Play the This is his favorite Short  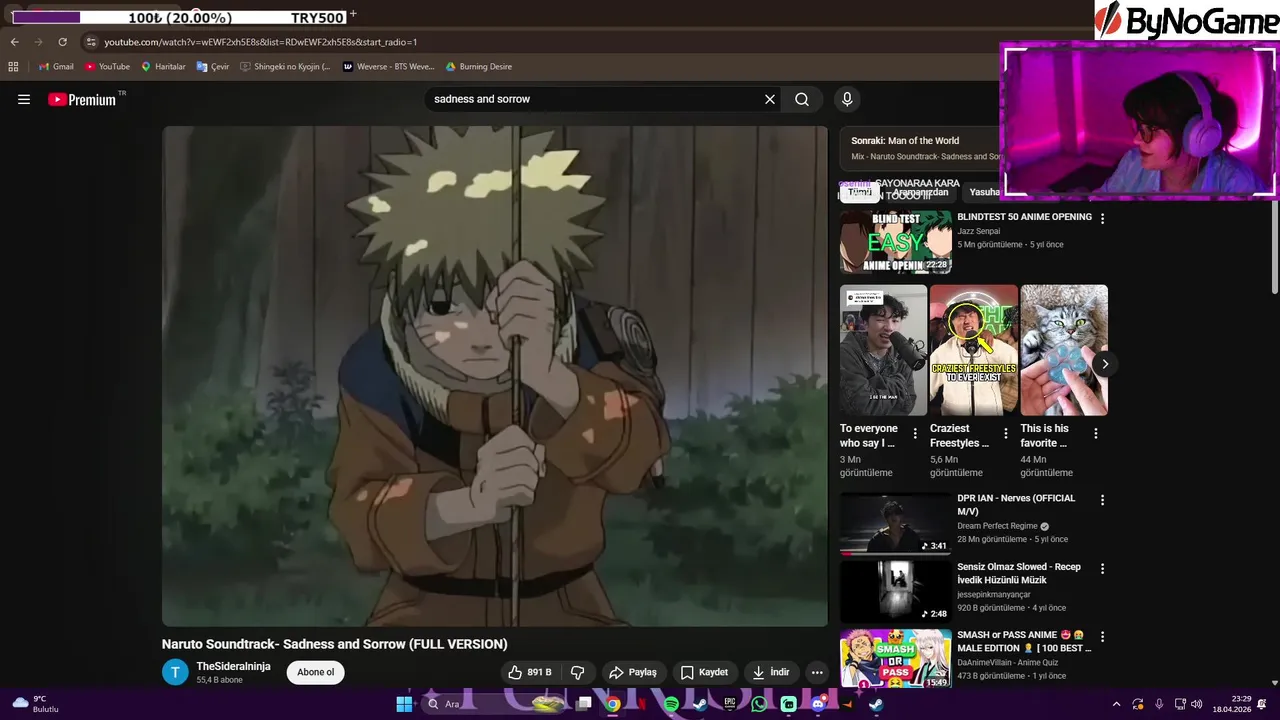pyautogui.click(x=1064, y=350)
